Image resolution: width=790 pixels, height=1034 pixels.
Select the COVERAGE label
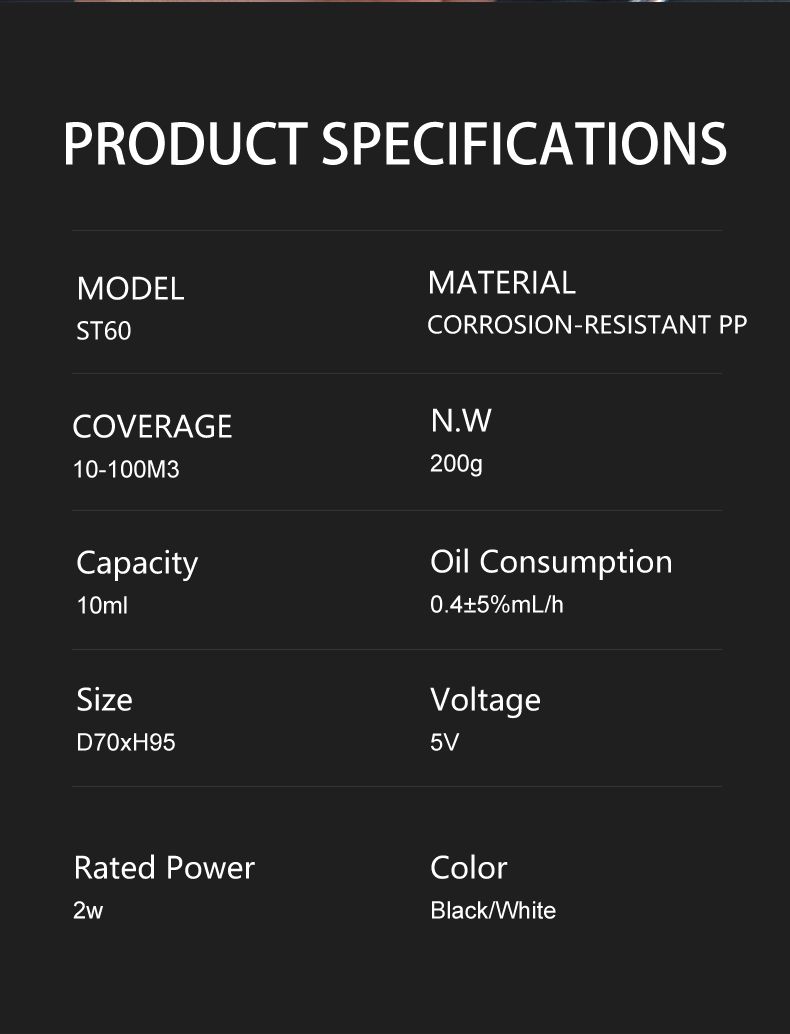coord(152,427)
